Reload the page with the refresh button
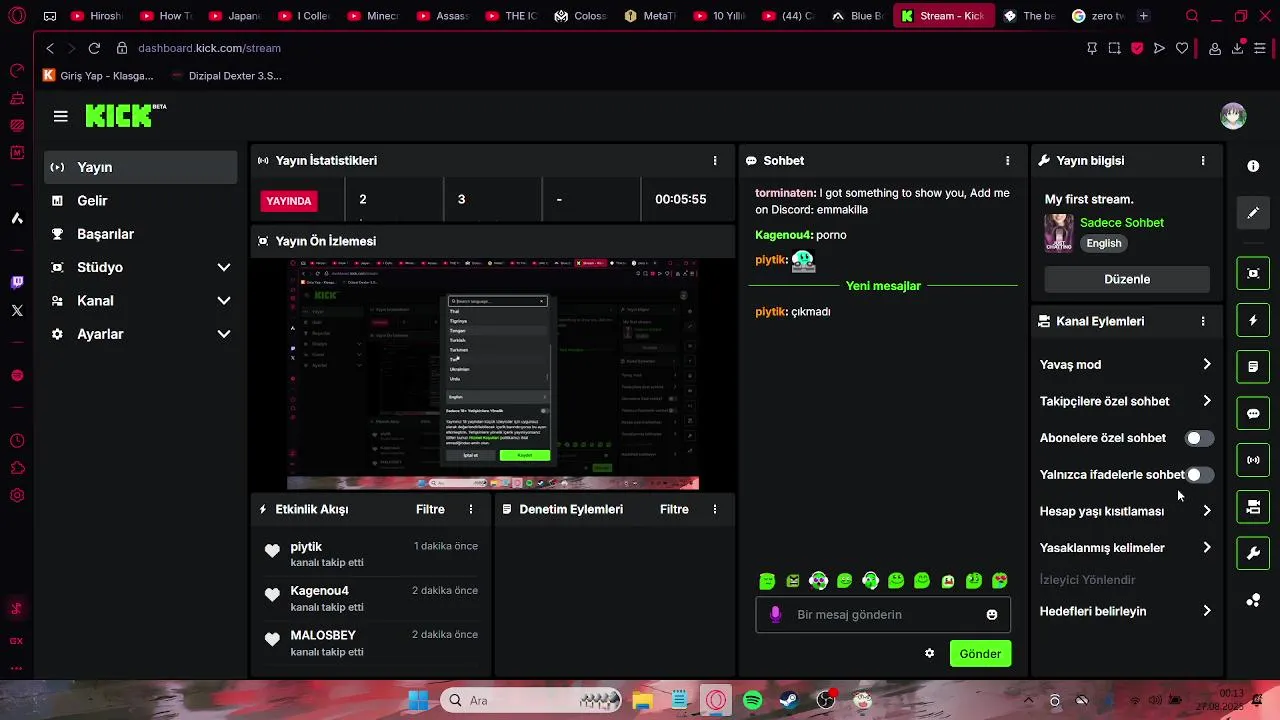Image resolution: width=1280 pixels, height=720 pixels. [x=94, y=48]
